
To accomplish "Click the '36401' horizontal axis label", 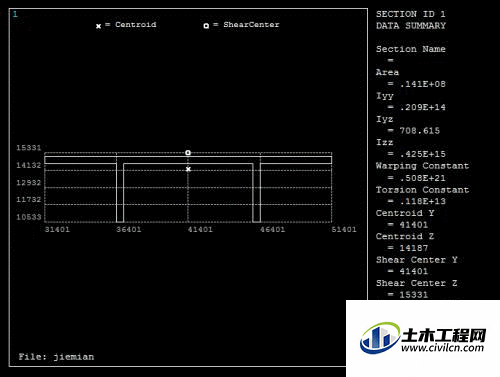I will 129,229.
